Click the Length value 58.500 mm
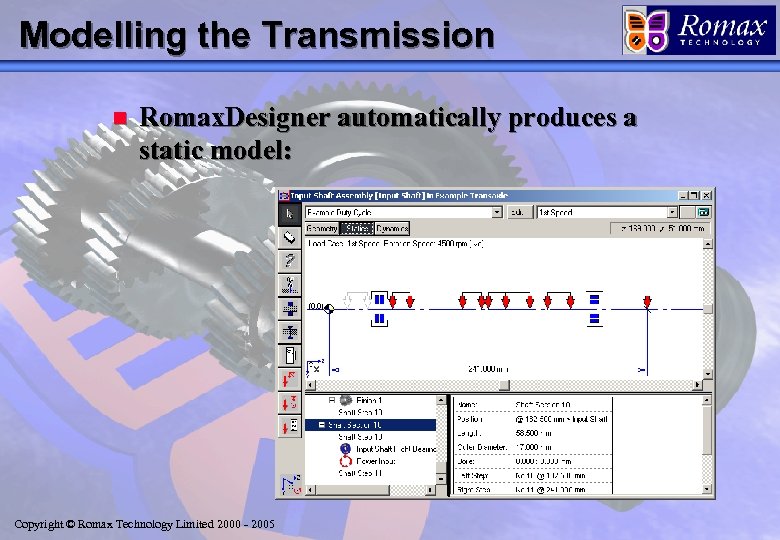 pos(534,433)
